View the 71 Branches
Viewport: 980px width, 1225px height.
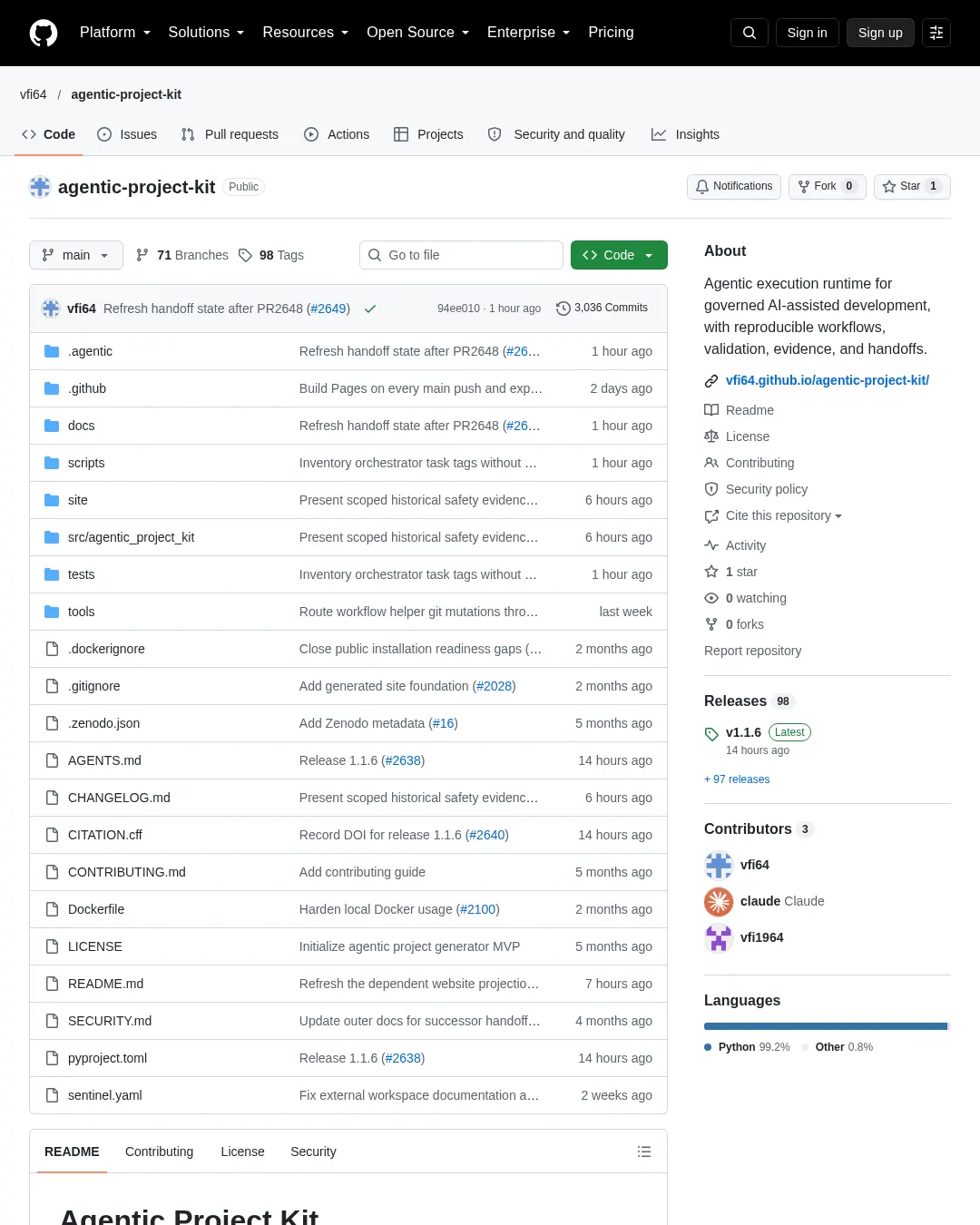(181, 255)
